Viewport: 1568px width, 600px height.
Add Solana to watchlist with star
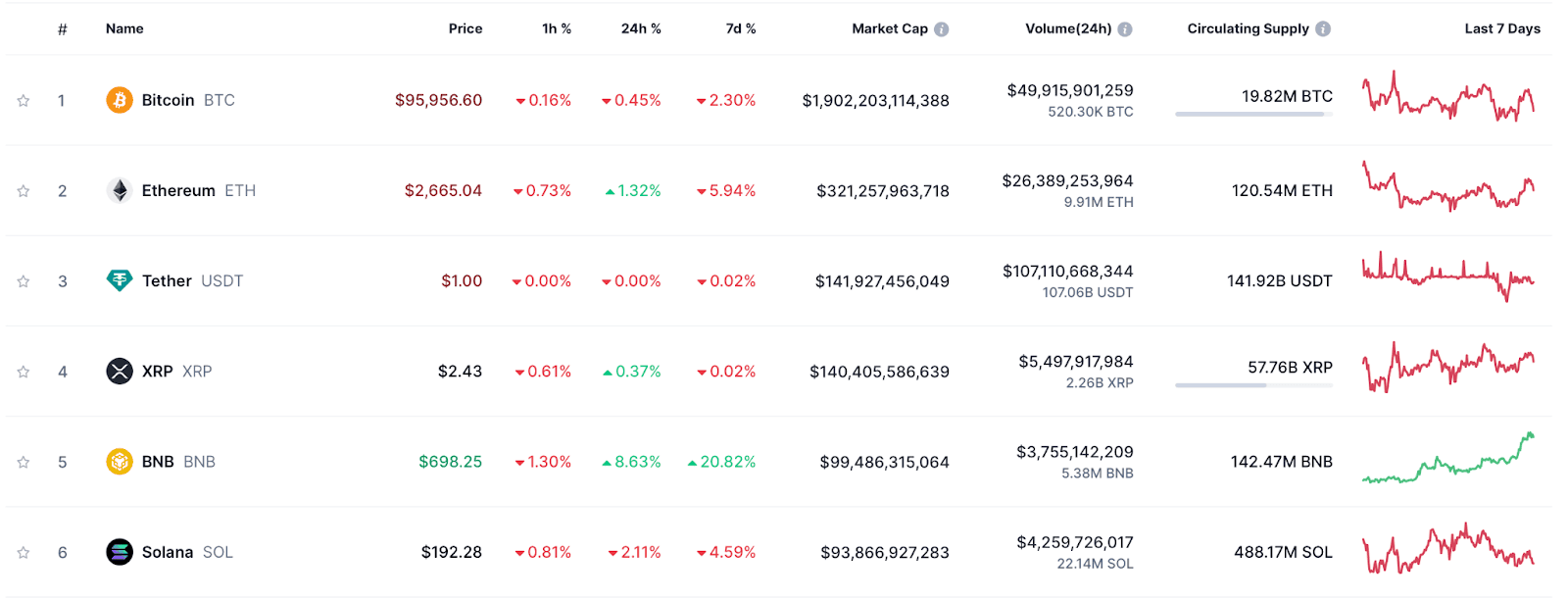[24, 553]
